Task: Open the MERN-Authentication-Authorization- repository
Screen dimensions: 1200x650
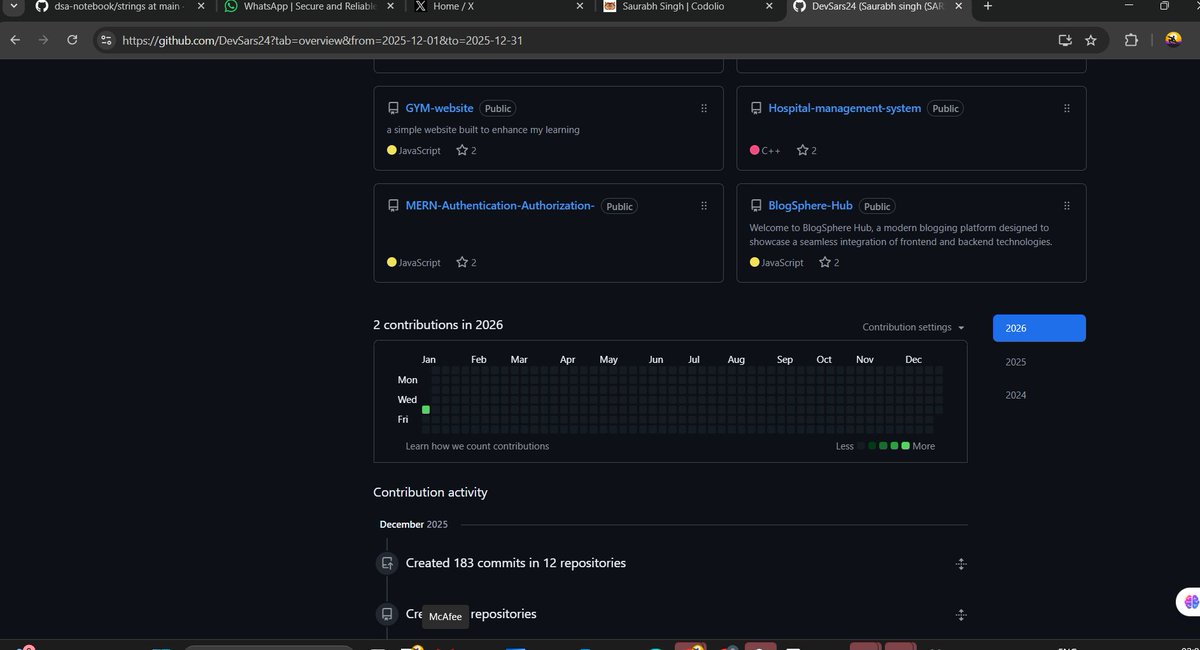Action: pyautogui.click(x=500, y=206)
